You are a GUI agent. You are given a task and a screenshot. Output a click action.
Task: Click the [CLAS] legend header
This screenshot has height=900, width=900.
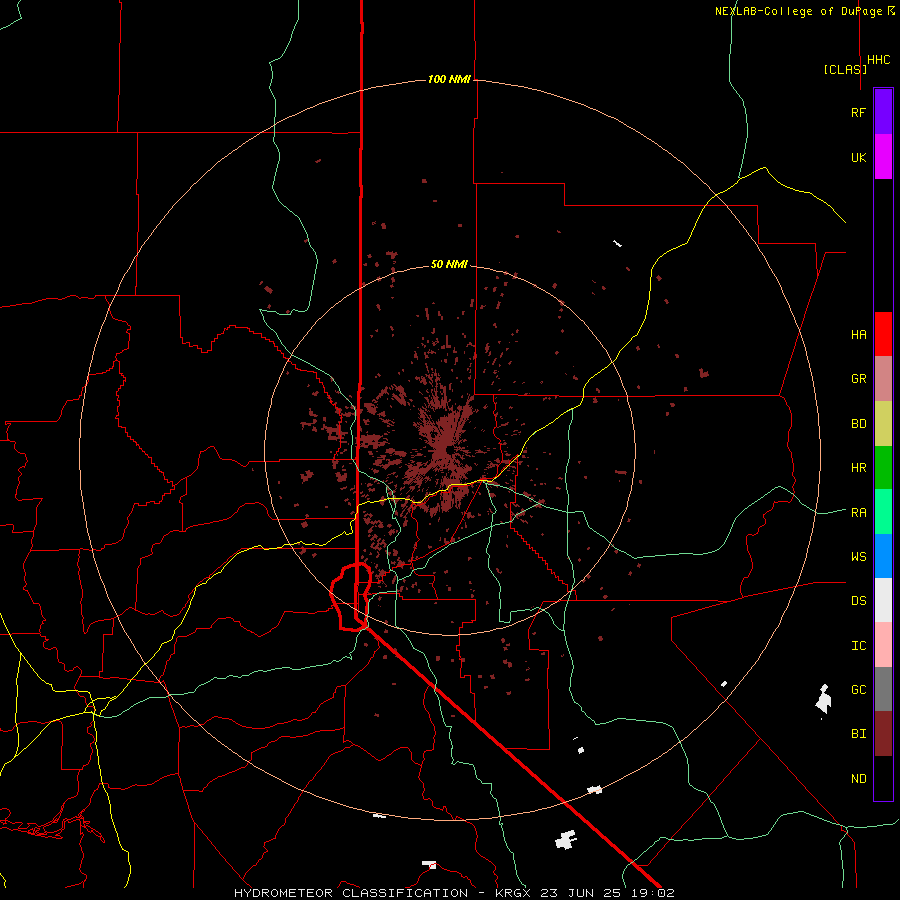click(x=845, y=69)
